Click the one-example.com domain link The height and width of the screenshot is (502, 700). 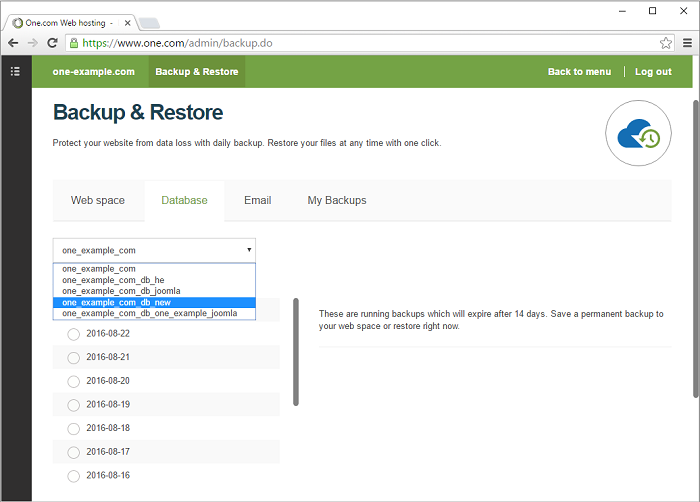click(93, 71)
